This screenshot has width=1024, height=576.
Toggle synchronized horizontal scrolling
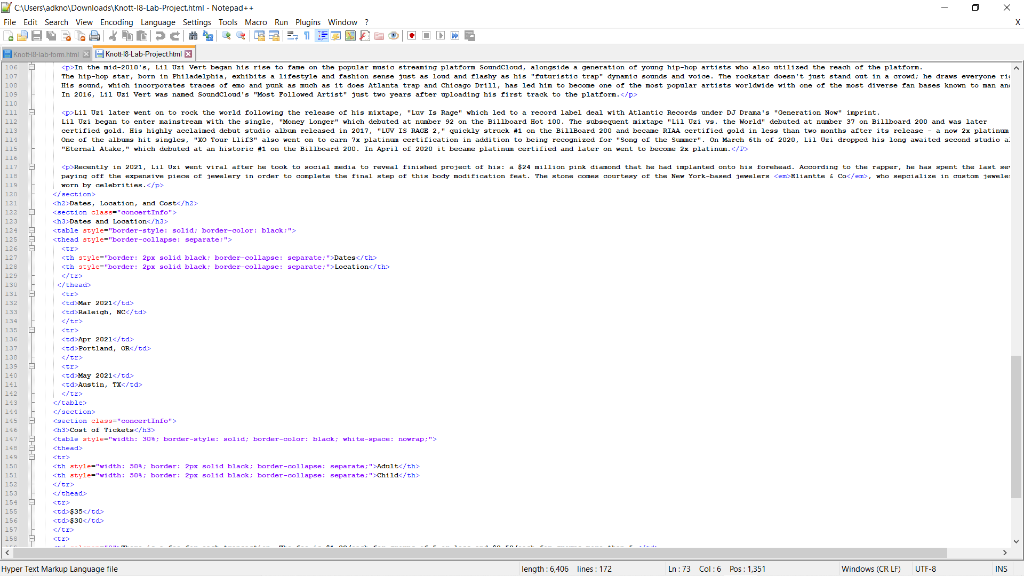tap(274, 36)
